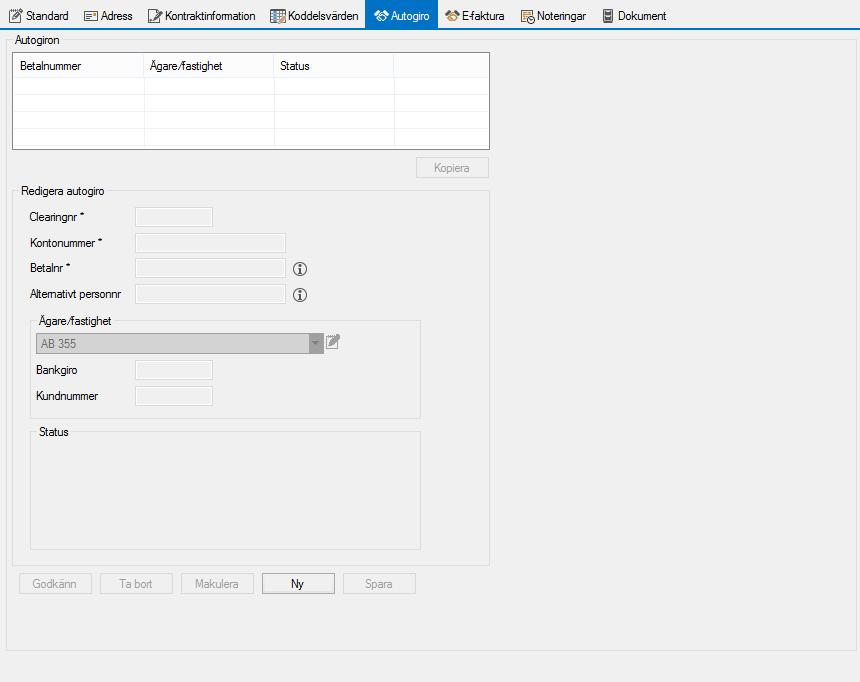Viewport: 860px width, 682px height.
Task: Click the Kontonummer input field
Action: 211,243
